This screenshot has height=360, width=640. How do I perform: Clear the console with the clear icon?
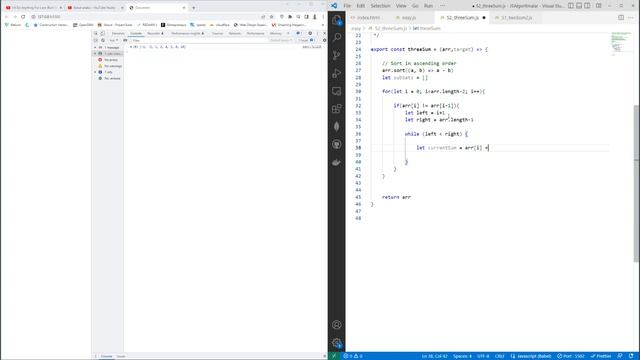(x=103, y=40)
